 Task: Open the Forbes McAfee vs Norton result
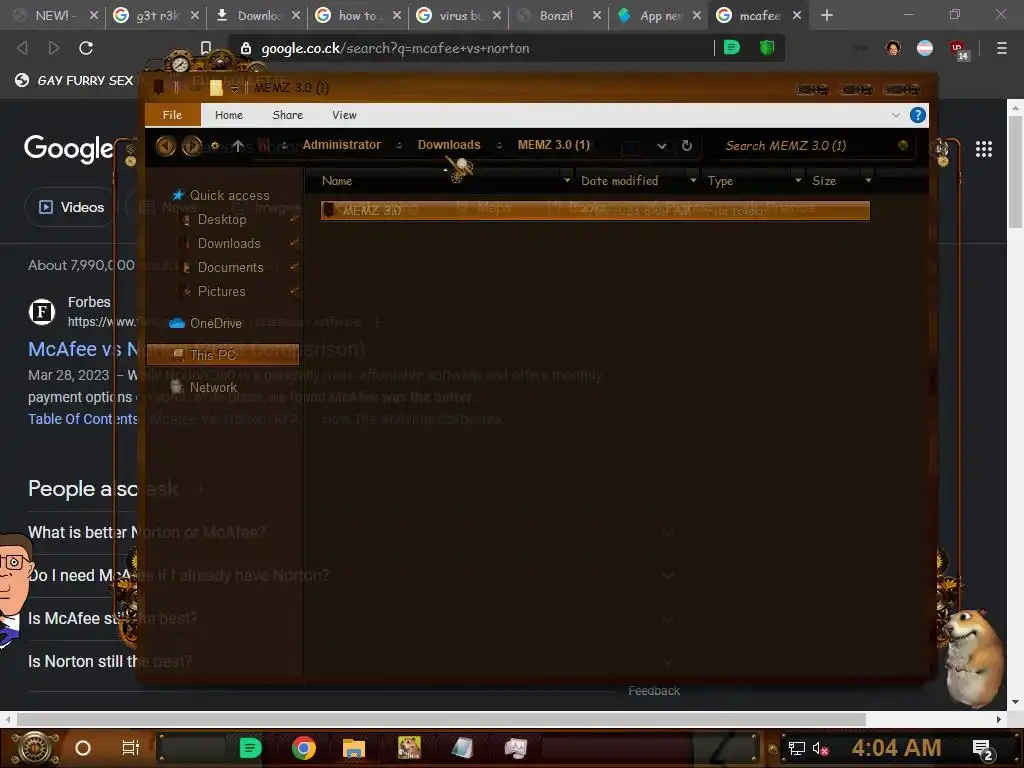(82, 349)
